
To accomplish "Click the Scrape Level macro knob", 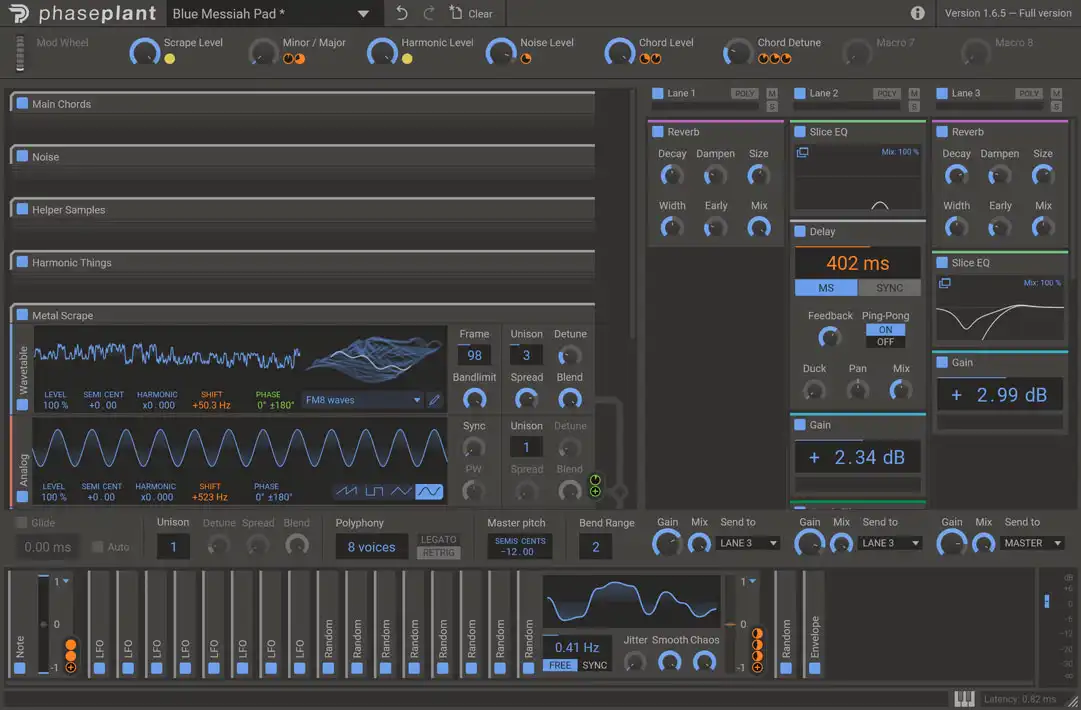I will point(145,52).
